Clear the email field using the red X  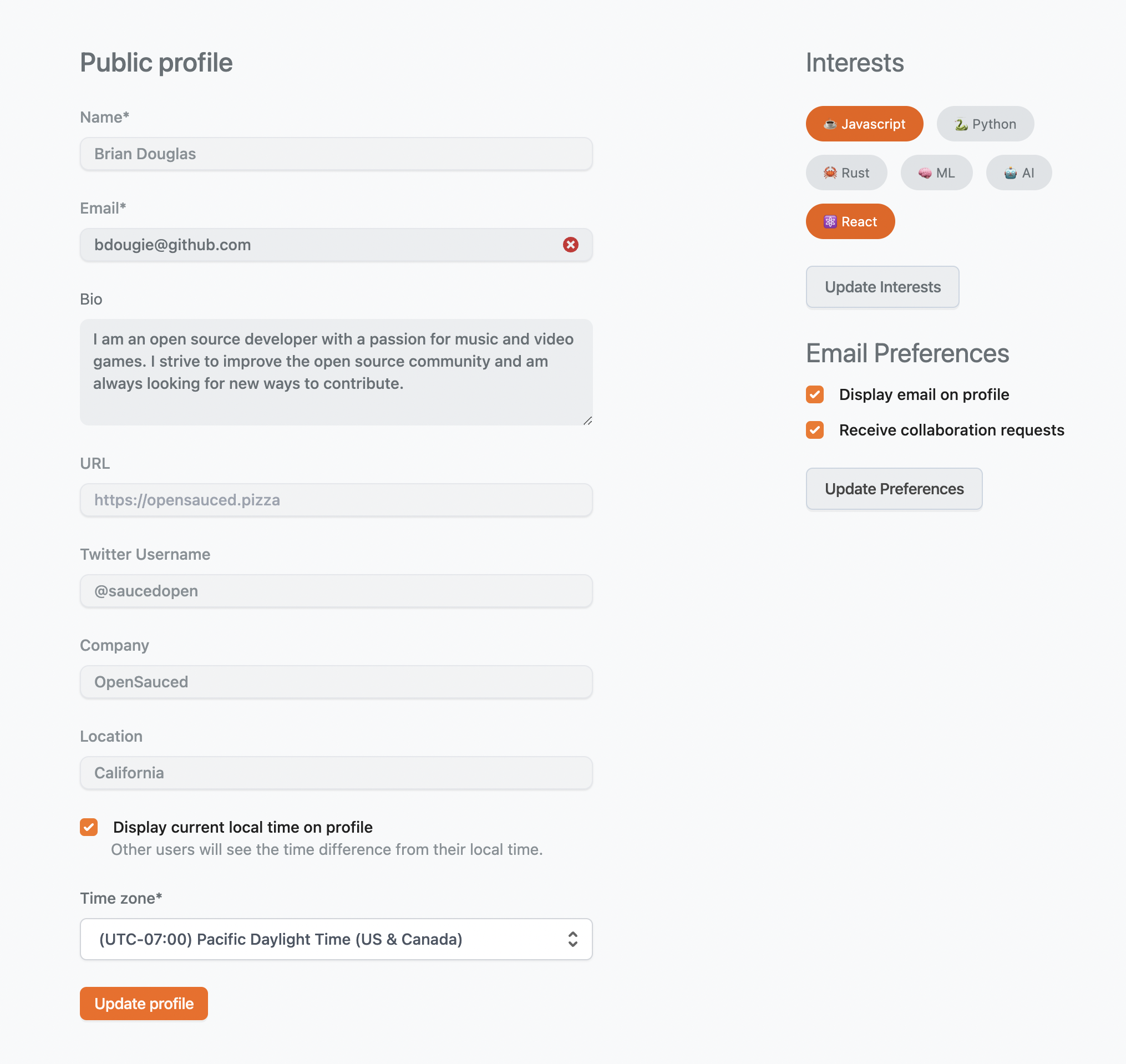tap(571, 245)
